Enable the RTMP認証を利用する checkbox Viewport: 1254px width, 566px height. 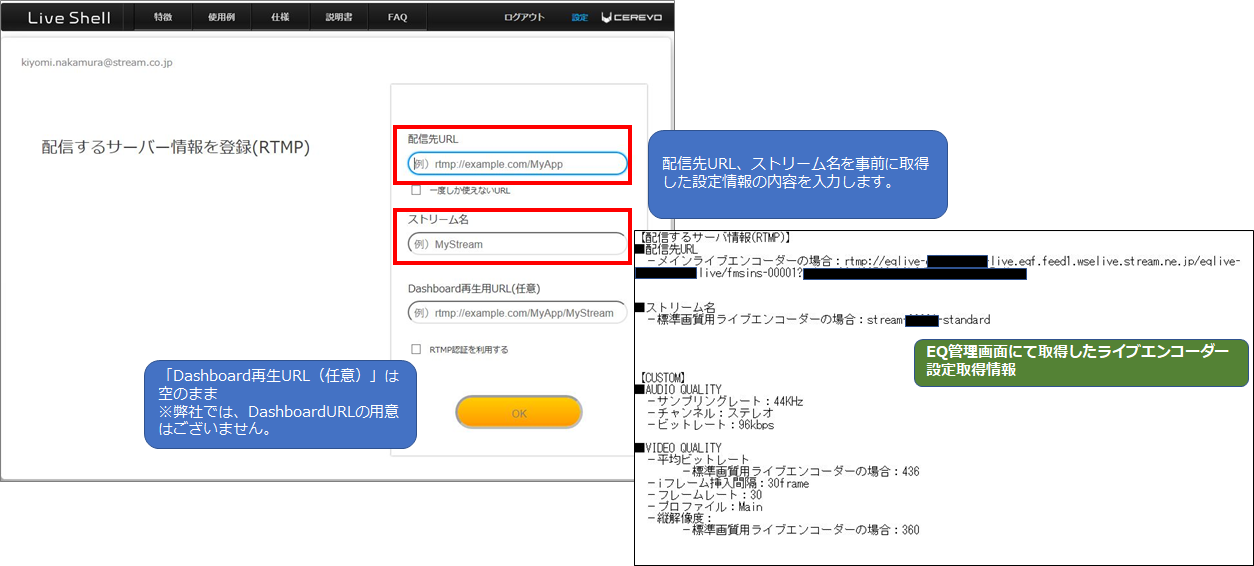(x=416, y=349)
